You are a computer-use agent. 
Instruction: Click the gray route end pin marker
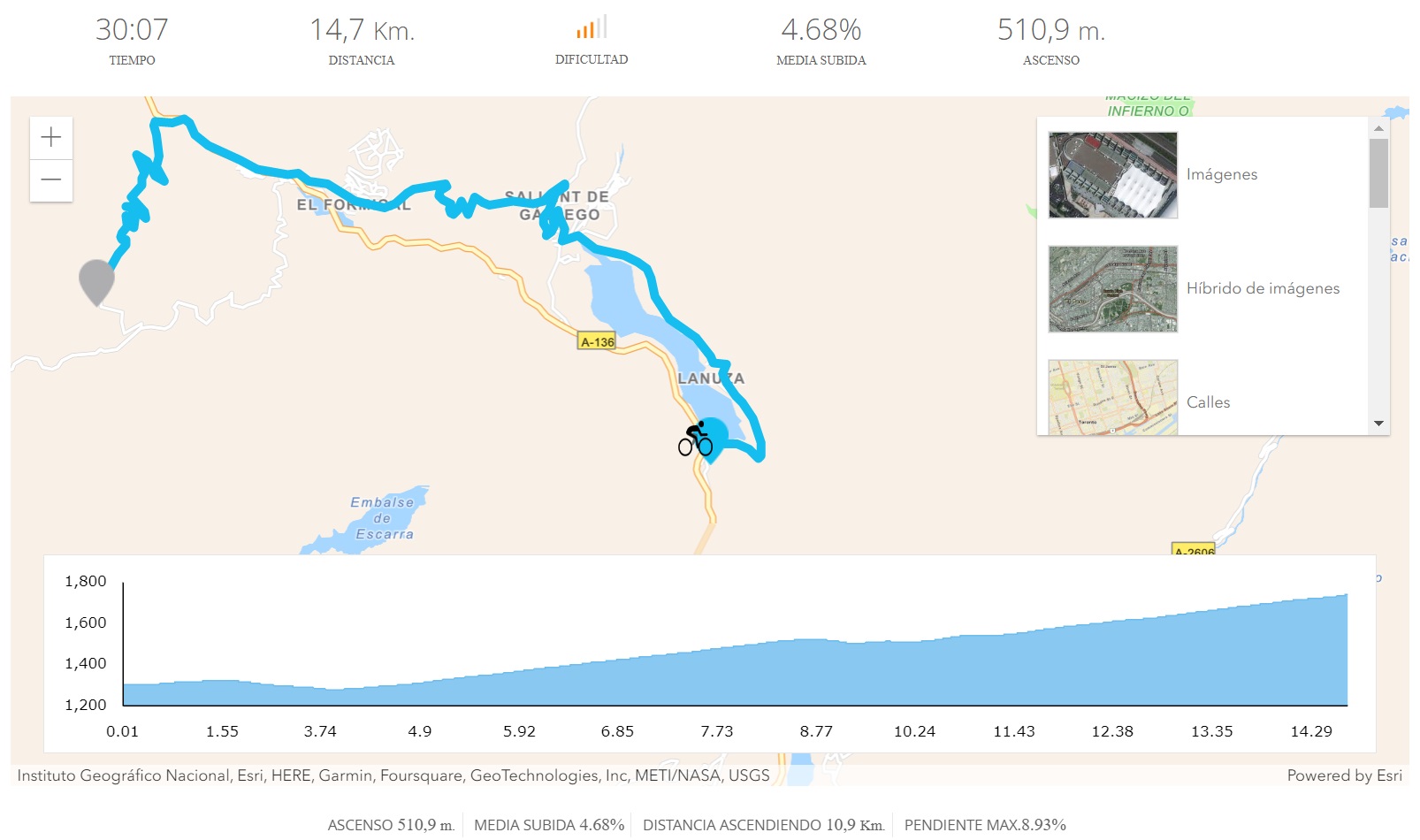[96, 281]
